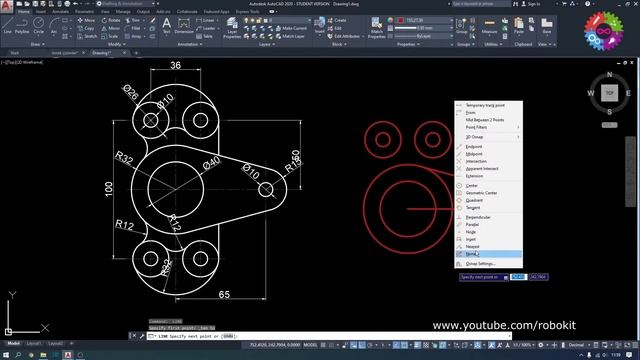The width and height of the screenshot is (640, 360).
Task: Click the Measure utility
Action: tap(489, 26)
